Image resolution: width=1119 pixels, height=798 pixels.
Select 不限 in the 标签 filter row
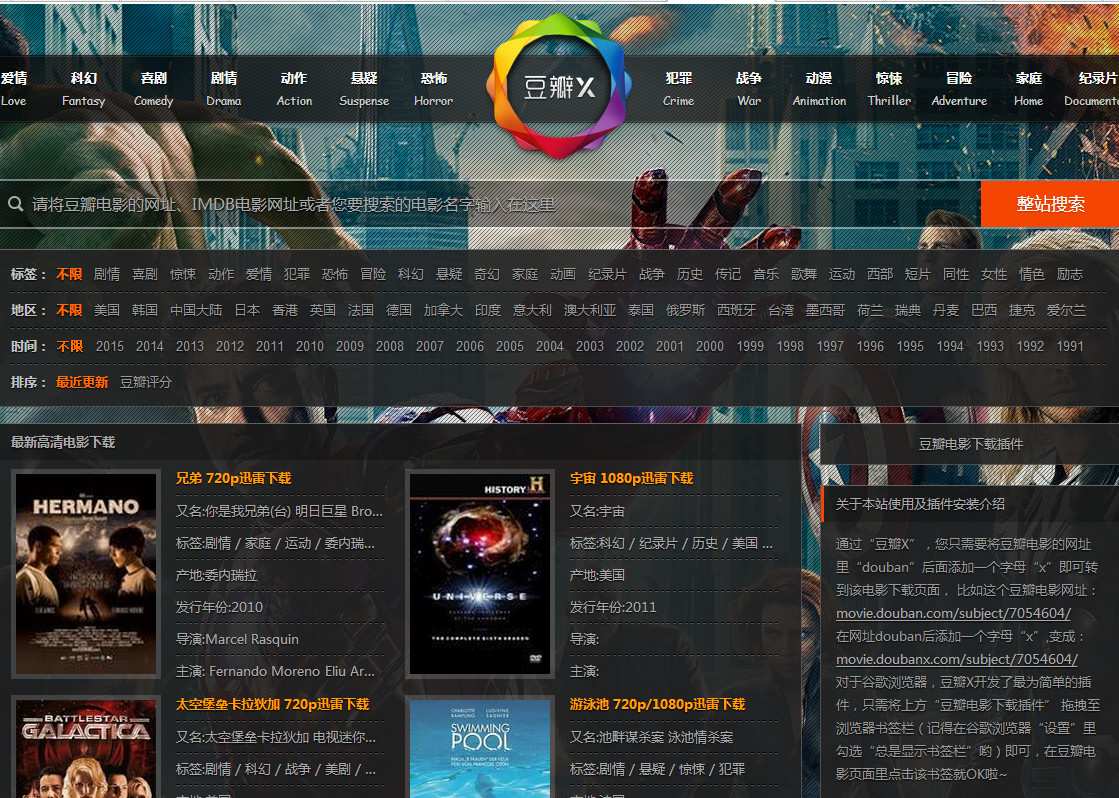point(69,274)
